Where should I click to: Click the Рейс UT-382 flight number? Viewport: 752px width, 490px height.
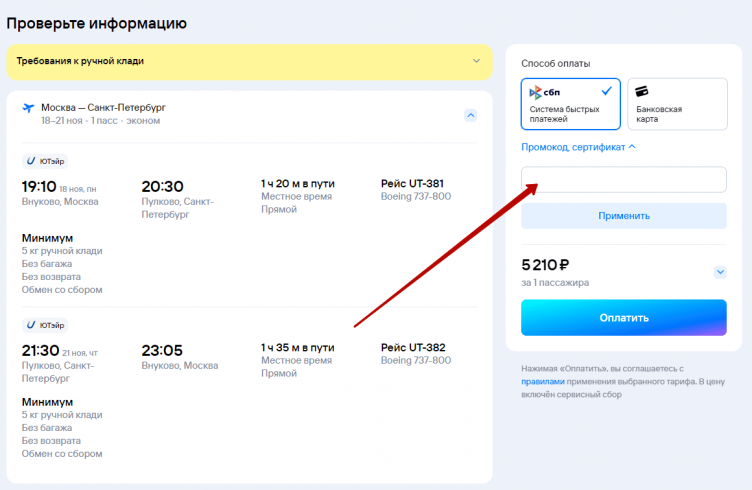pyautogui.click(x=413, y=348)
